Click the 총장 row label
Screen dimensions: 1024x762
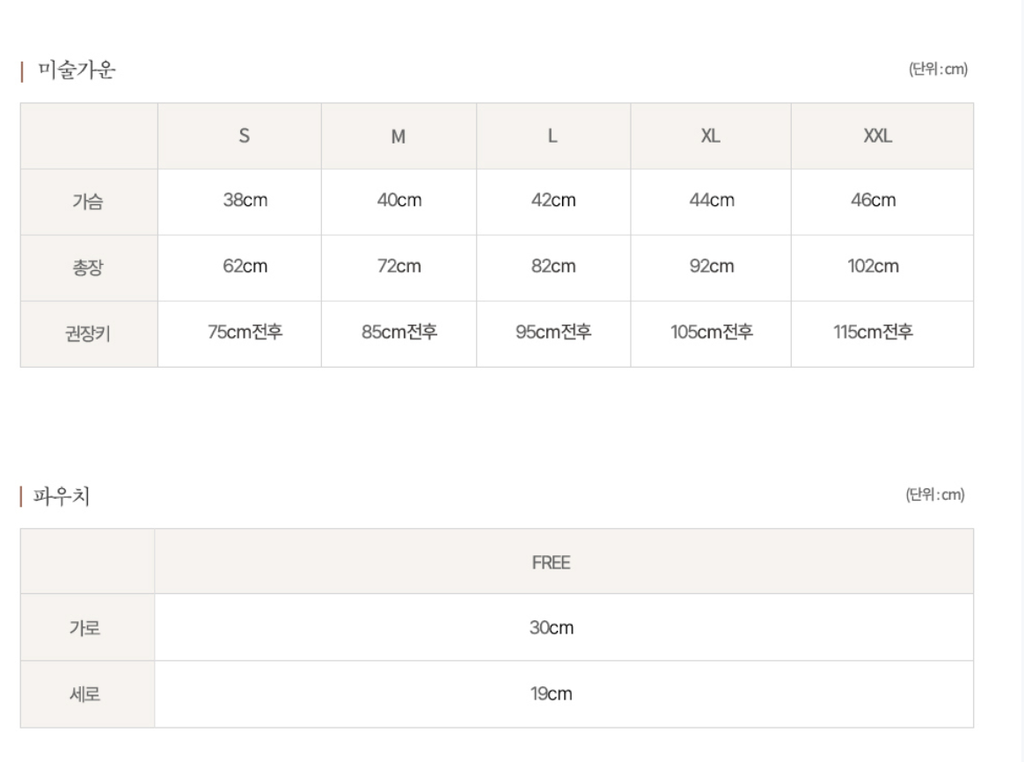click(87, 267)
